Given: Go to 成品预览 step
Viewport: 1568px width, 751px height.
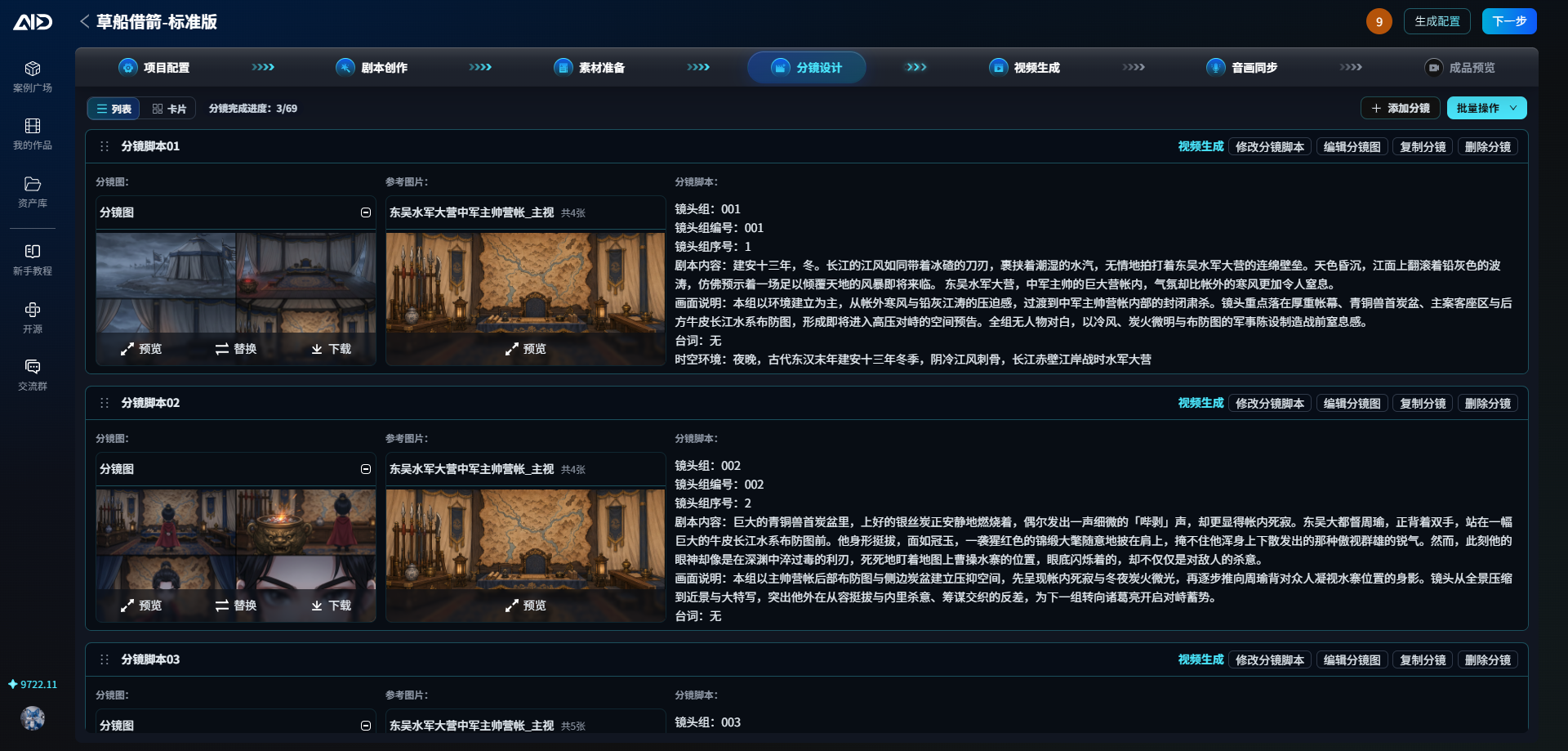Looking at the screenshot, I should [x=1460, y=67].
